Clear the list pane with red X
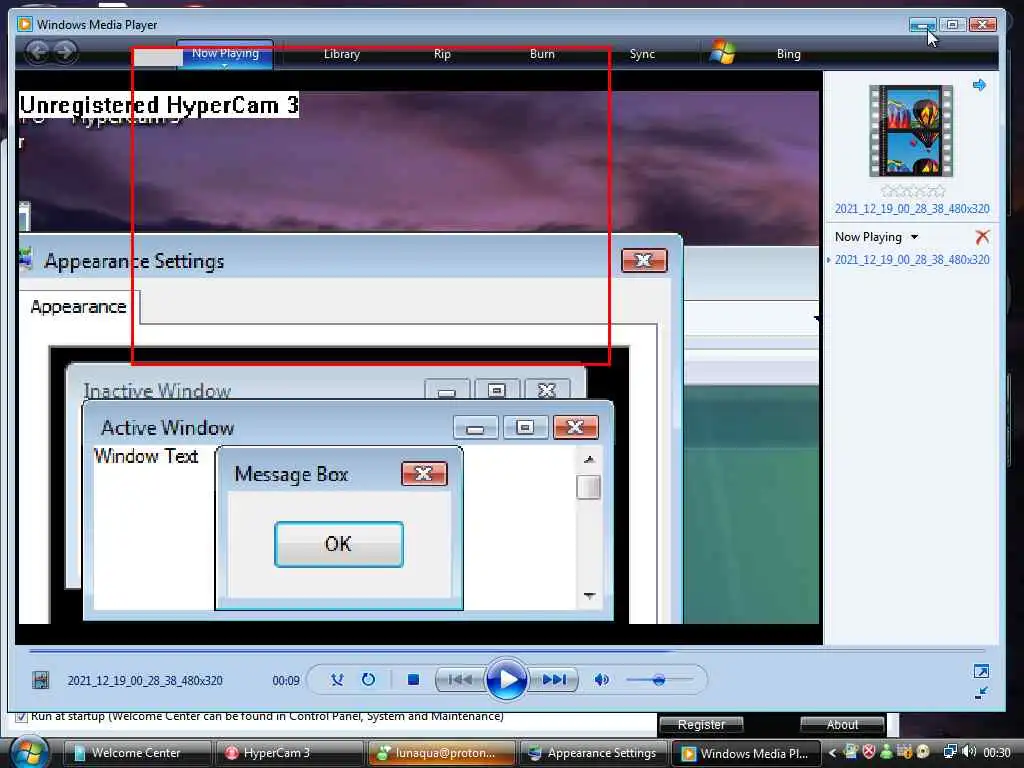The image size is (1024, 768). pos(982,236)
